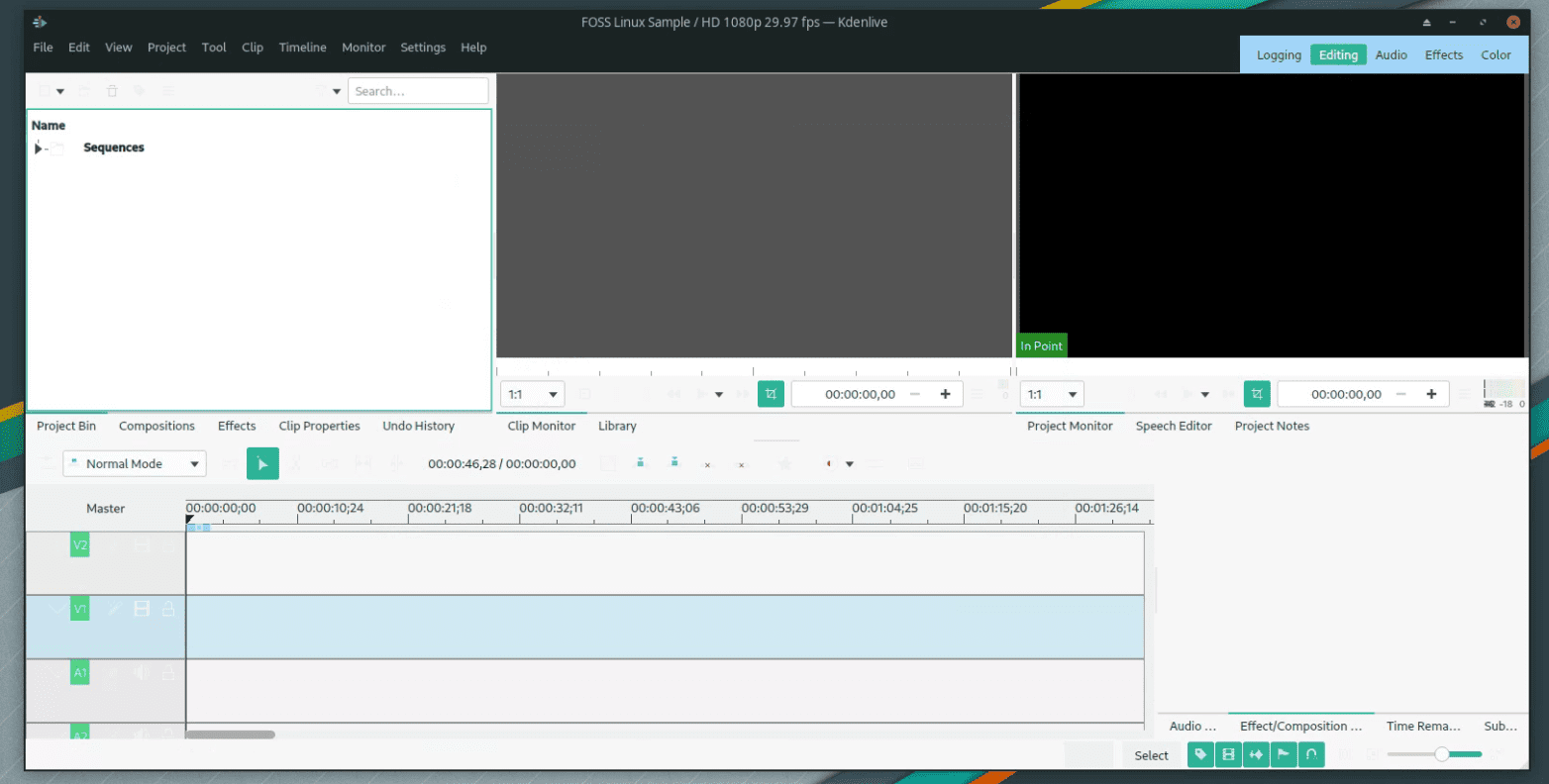Click the insert zone icon in timeline toolbar

click(x=641, y=462)
